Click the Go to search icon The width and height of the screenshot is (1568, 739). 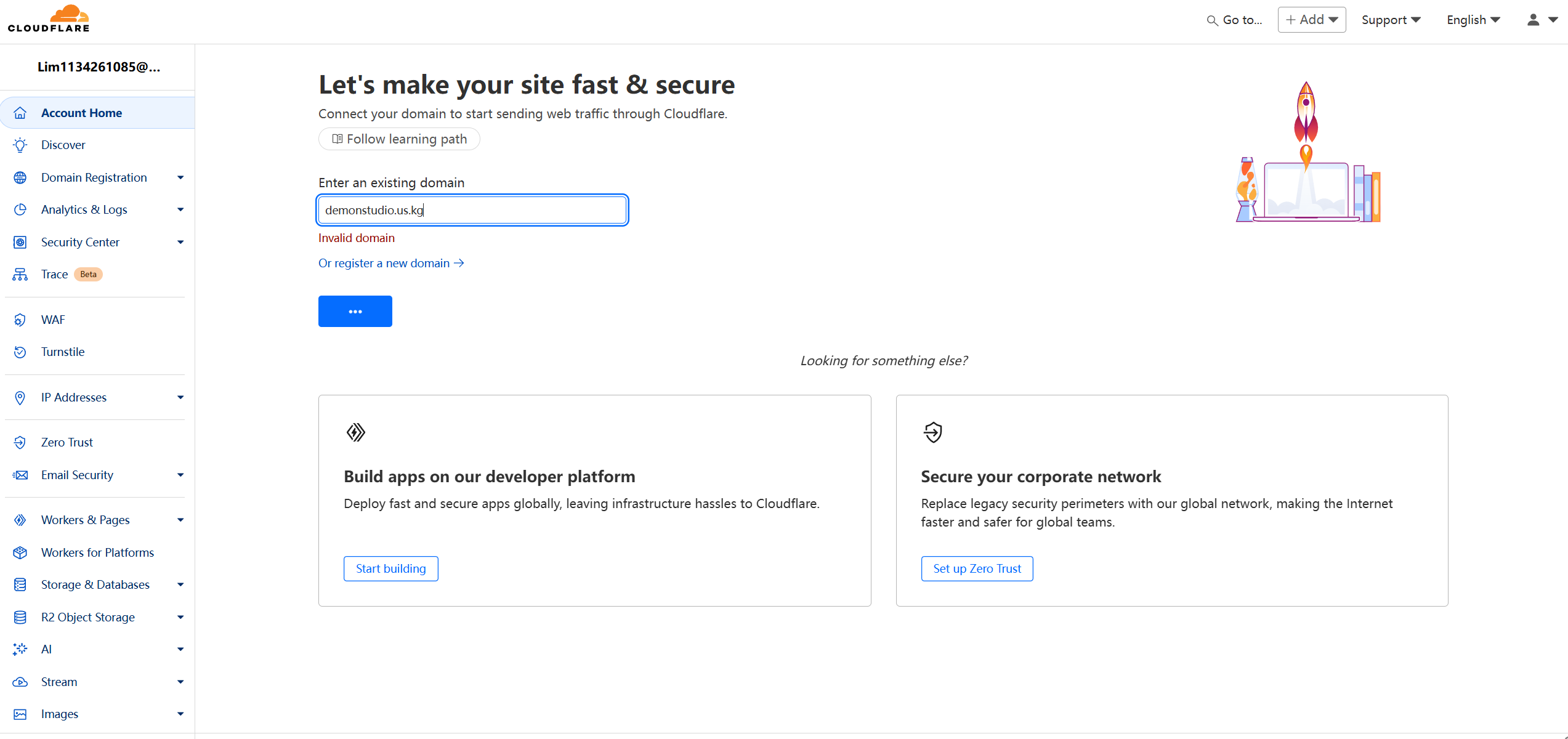click(1211, 20)
